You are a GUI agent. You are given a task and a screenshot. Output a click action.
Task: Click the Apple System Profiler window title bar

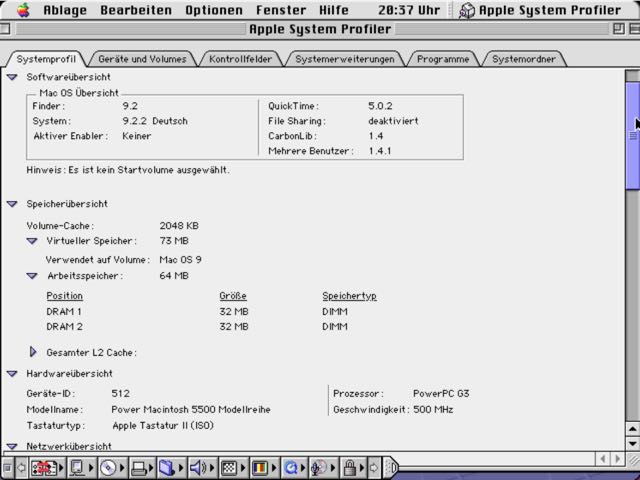click(x=320, y=29)
